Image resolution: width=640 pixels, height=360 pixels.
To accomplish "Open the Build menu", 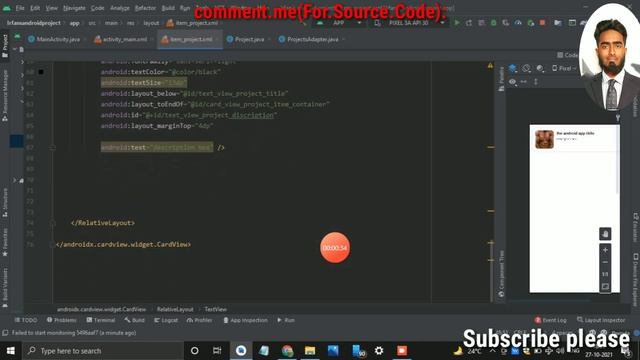I will 168,8.
